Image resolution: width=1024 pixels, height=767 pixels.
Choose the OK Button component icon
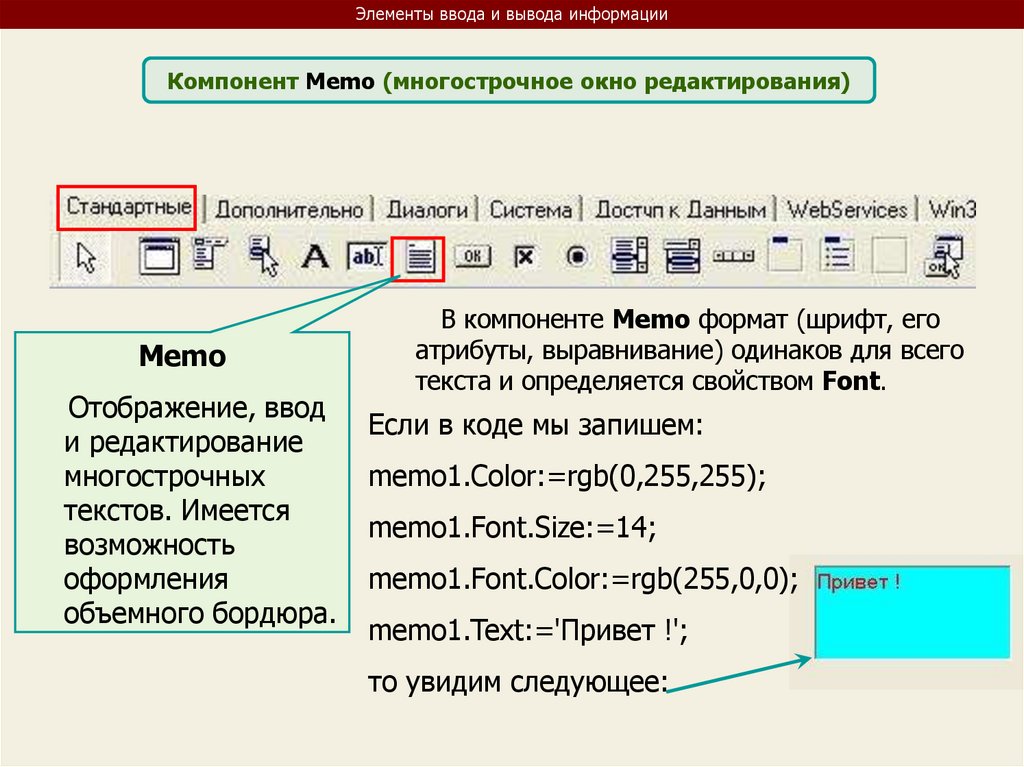point(473,257)
